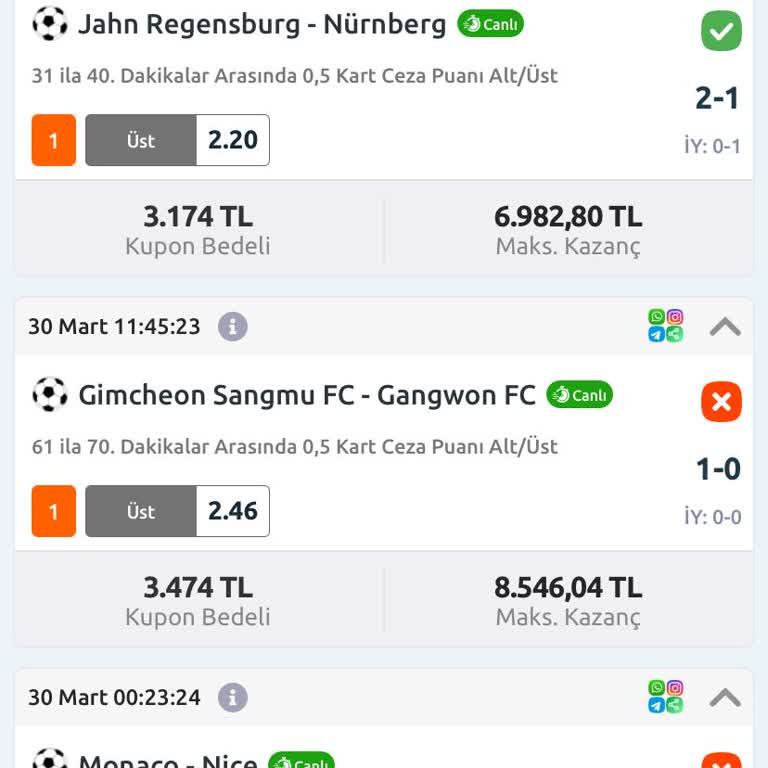Collapse the 30 Mart 11:45:23 coupon
The width and height of the screenshot is (768, 768).
click(725, 326)
